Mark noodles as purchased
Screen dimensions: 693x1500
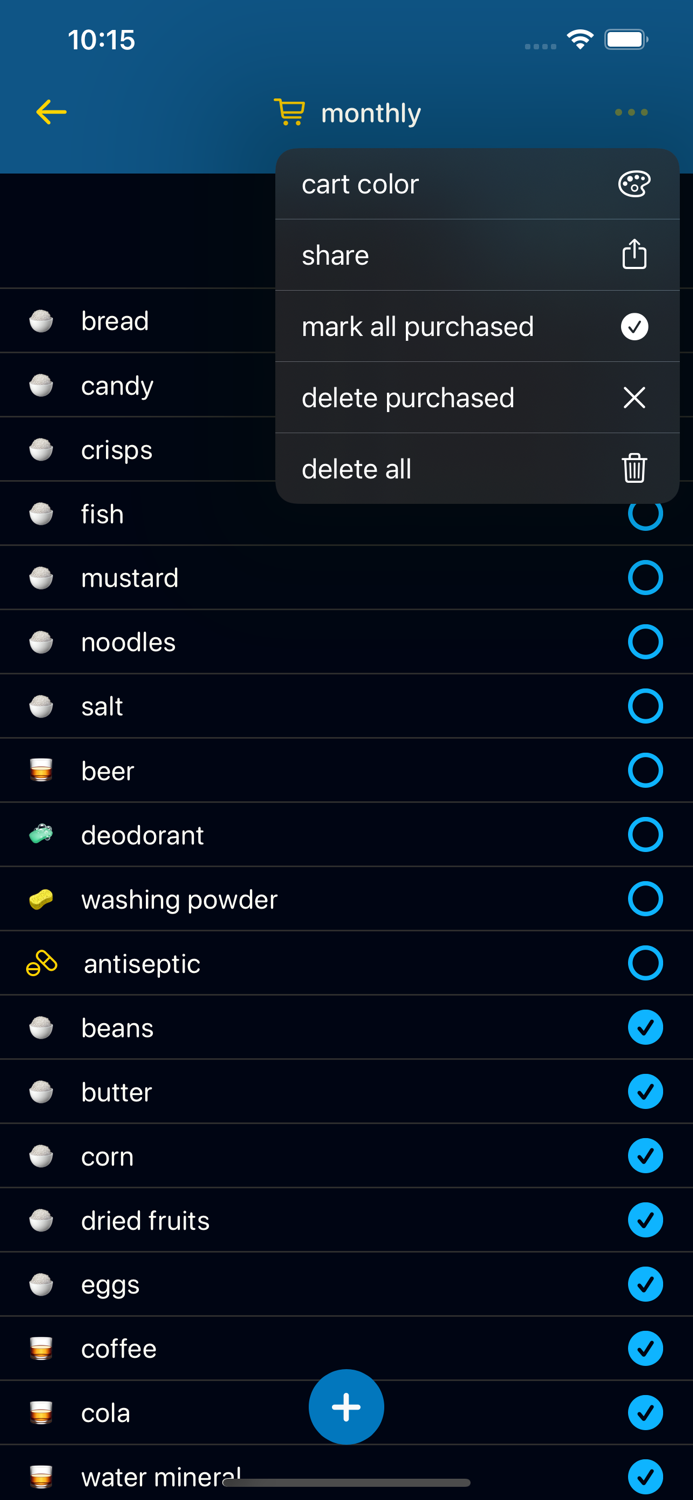(x=645, y=642)
